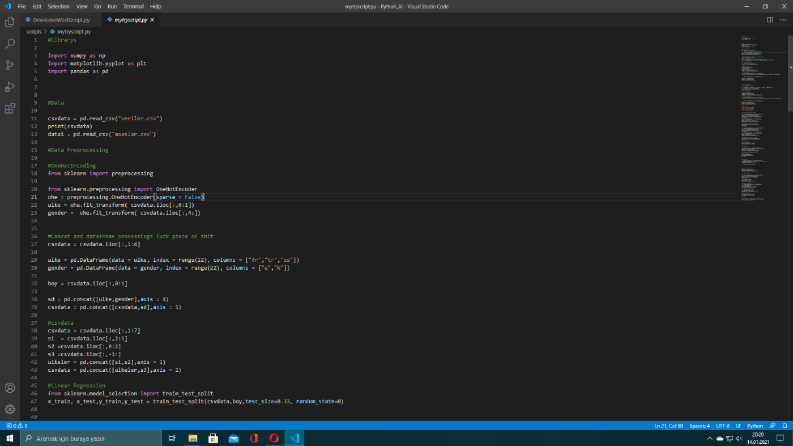Open the File menu
The width and height of the screenshot is (793, 446).
[22, 7]
